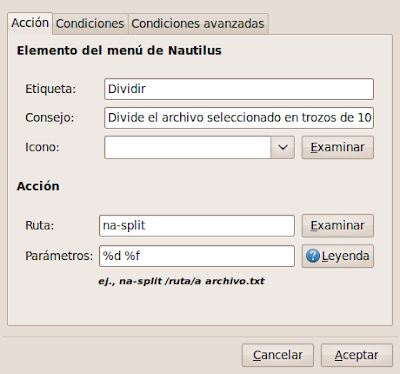
Task: Open the Condiciones avanzadas tab
Action: (x=198, y=24)
